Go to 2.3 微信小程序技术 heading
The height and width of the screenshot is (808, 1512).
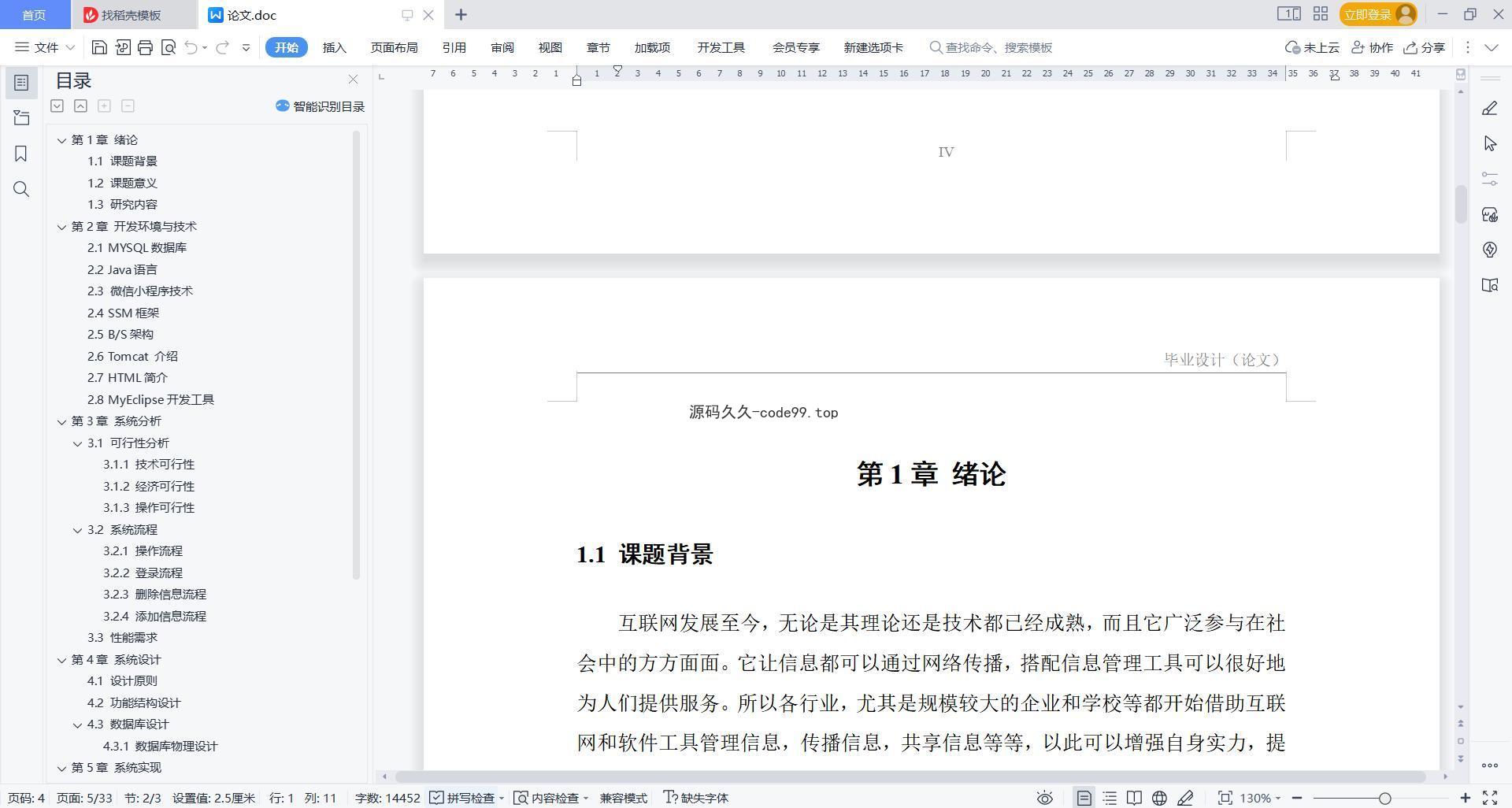click(x=139, y=291)
